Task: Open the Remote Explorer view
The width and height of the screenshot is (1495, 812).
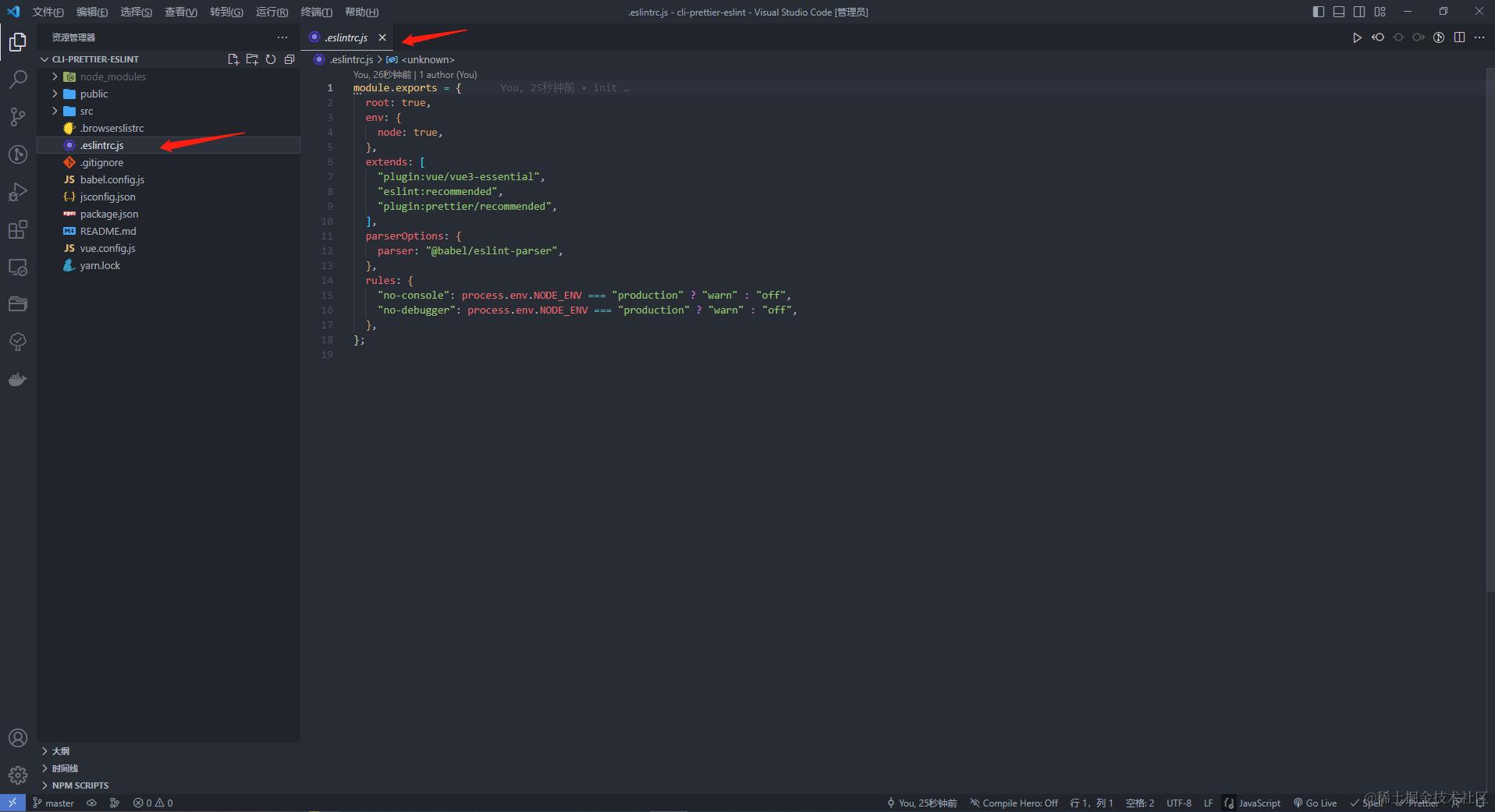Action: (17, 267)
